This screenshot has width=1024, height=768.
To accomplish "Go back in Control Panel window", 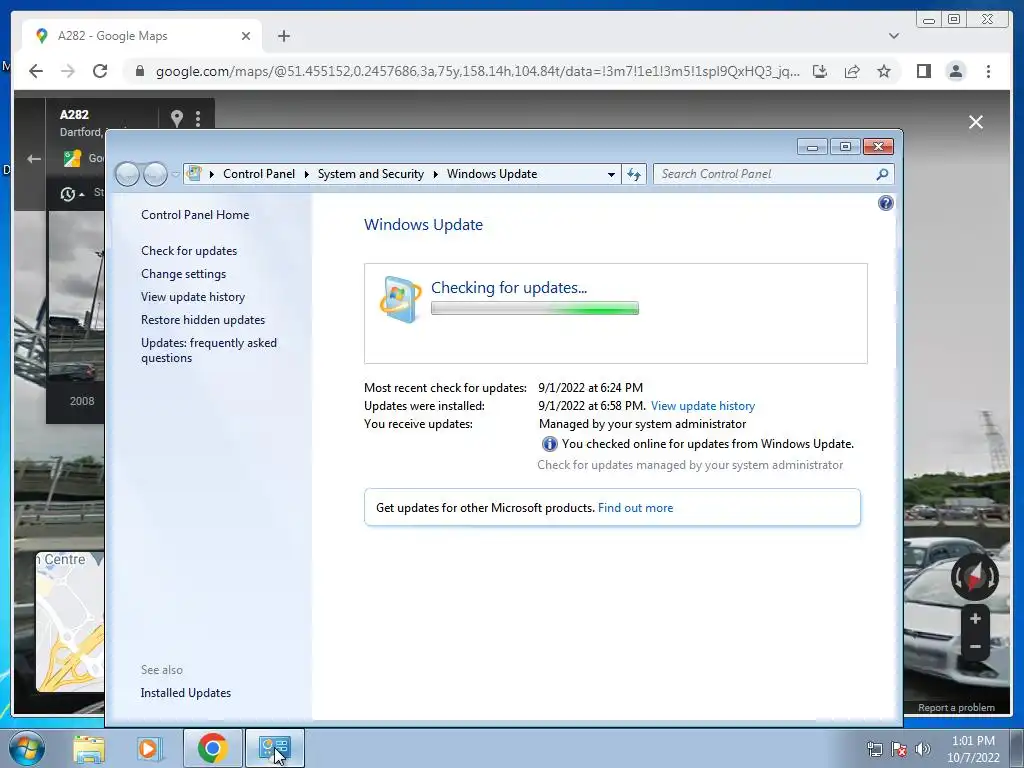I will (x=127, y=174).
